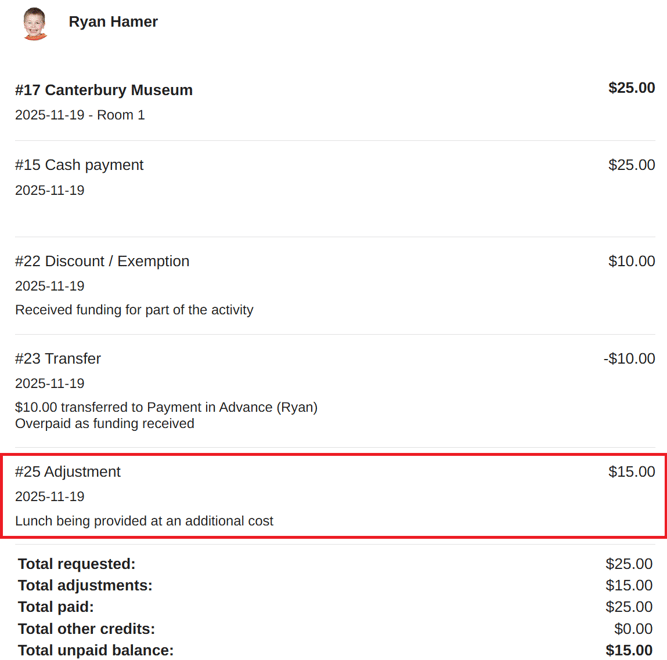Click the Total requested label

click(77, 564)
